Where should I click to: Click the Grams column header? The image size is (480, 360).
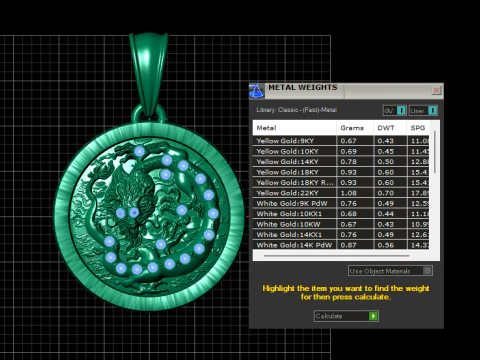click(x=355, y=128)
